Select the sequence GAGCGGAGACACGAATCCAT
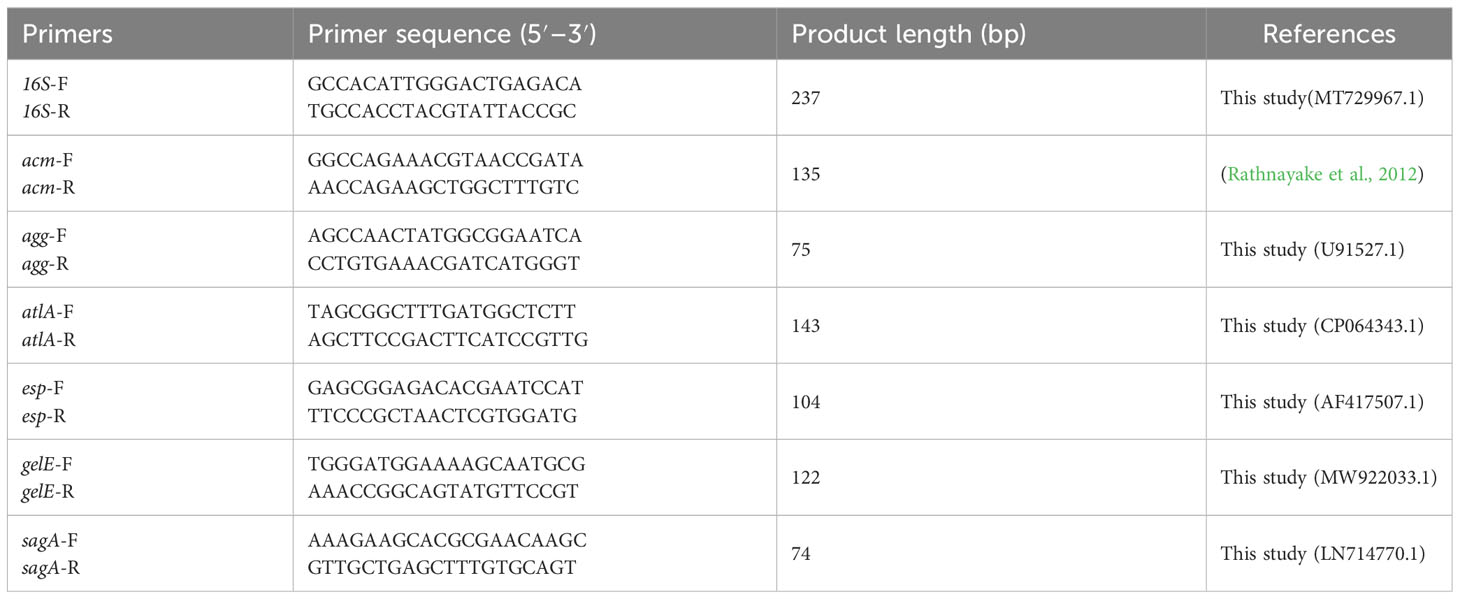 [445, 388]
